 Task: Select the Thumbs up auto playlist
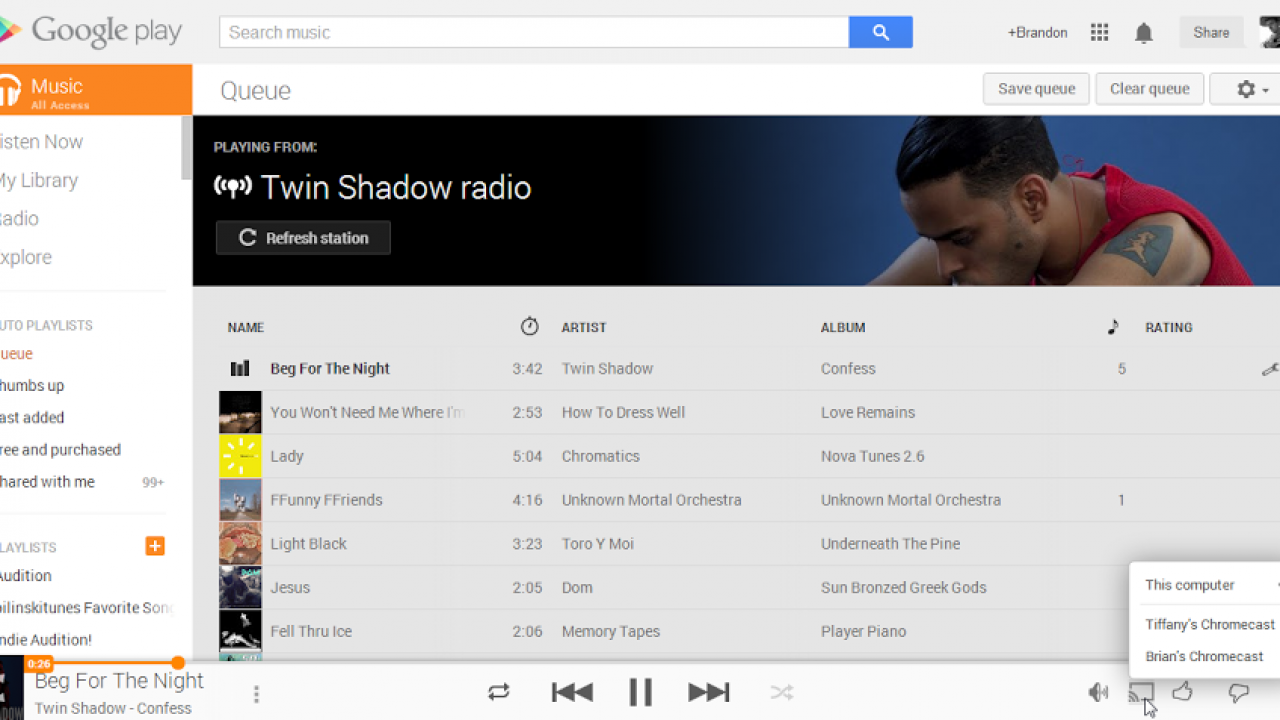click(32, 386)
